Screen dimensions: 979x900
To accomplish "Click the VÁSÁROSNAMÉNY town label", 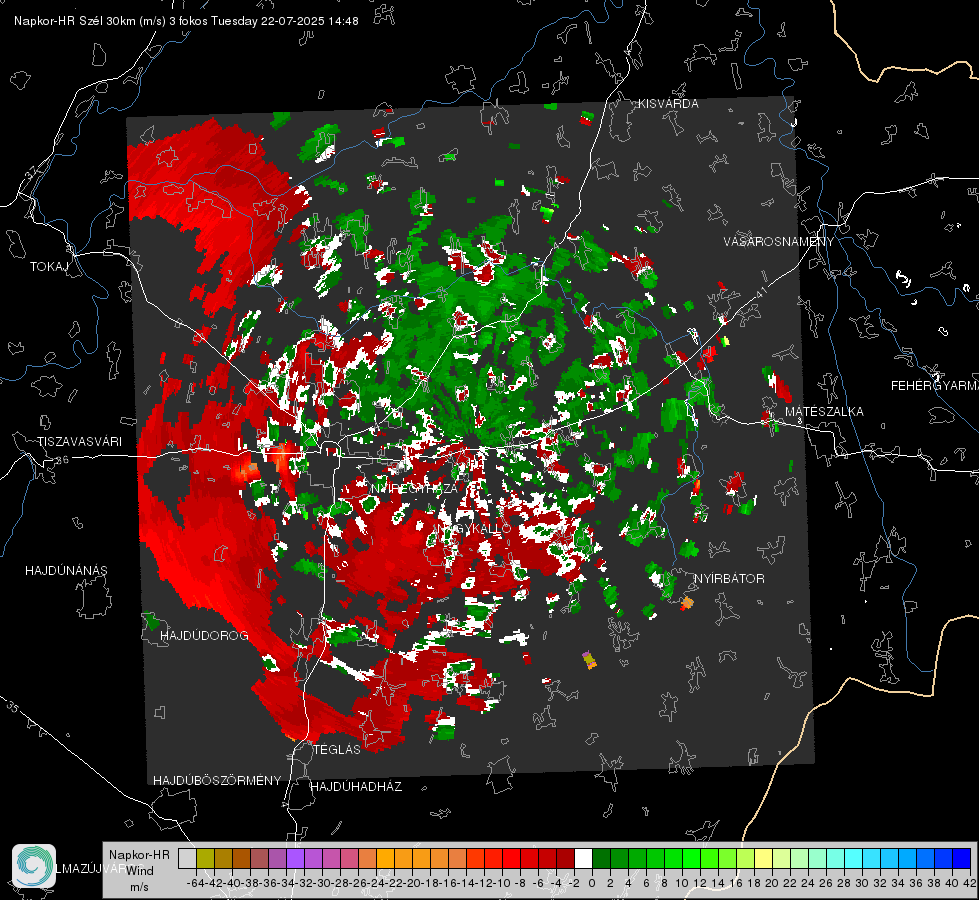I will [779, 241].
